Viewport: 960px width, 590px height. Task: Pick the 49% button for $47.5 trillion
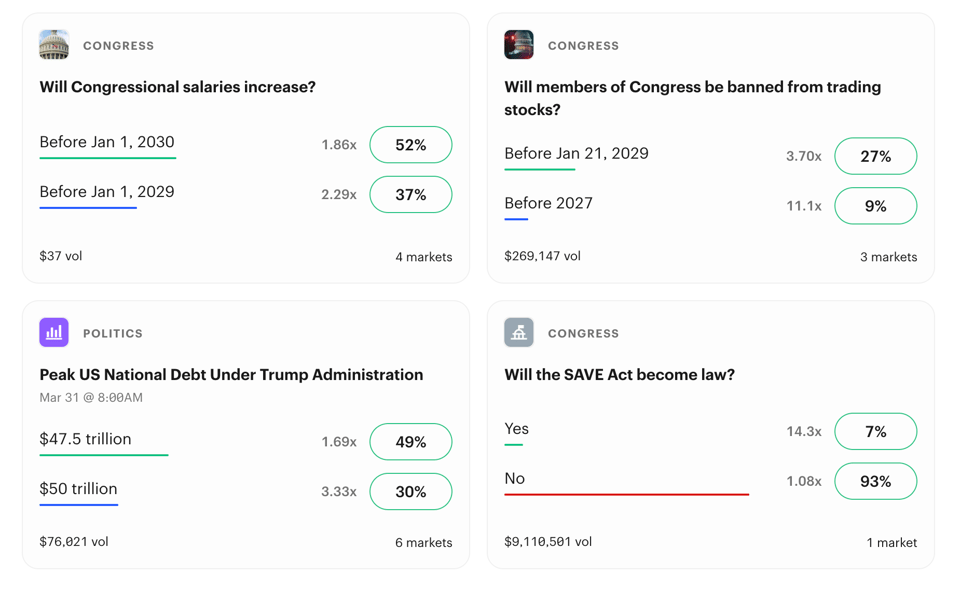coord(411,441)
